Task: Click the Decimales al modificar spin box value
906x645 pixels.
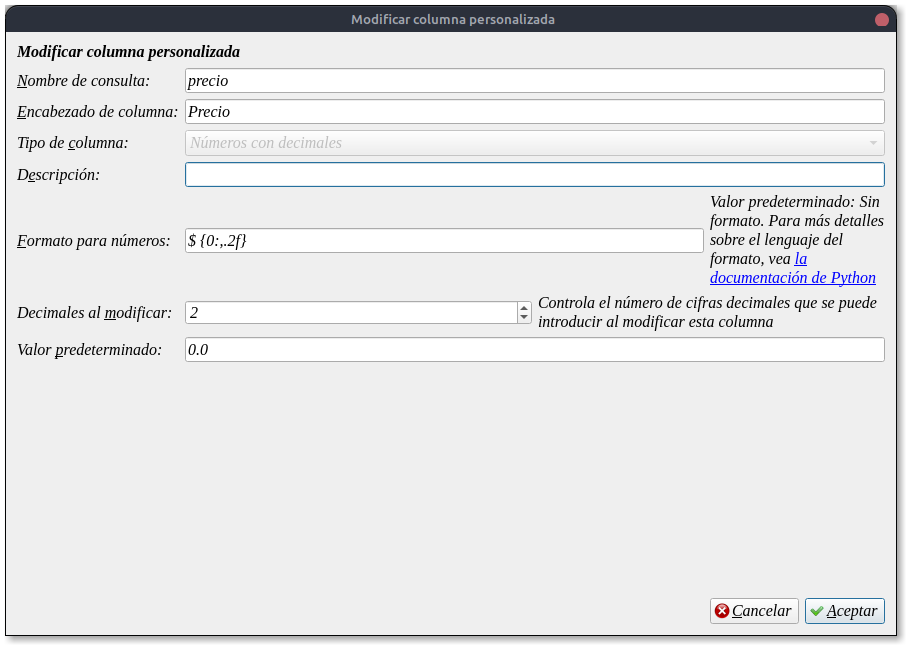Action: [x=351, y=313]
